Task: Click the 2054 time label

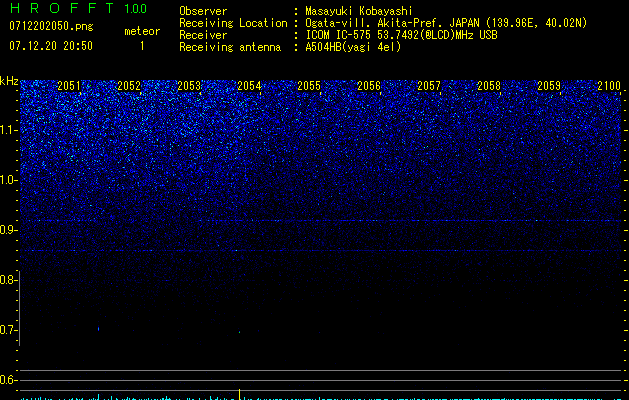Action: click(x=249, y=86)
